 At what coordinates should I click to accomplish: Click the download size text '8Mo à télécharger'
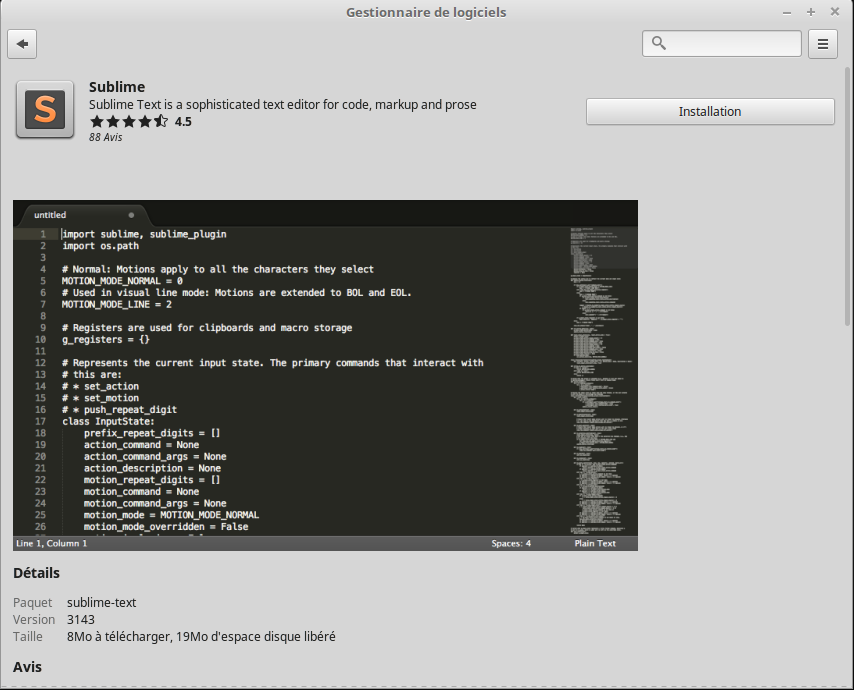(x=118, y=637)
